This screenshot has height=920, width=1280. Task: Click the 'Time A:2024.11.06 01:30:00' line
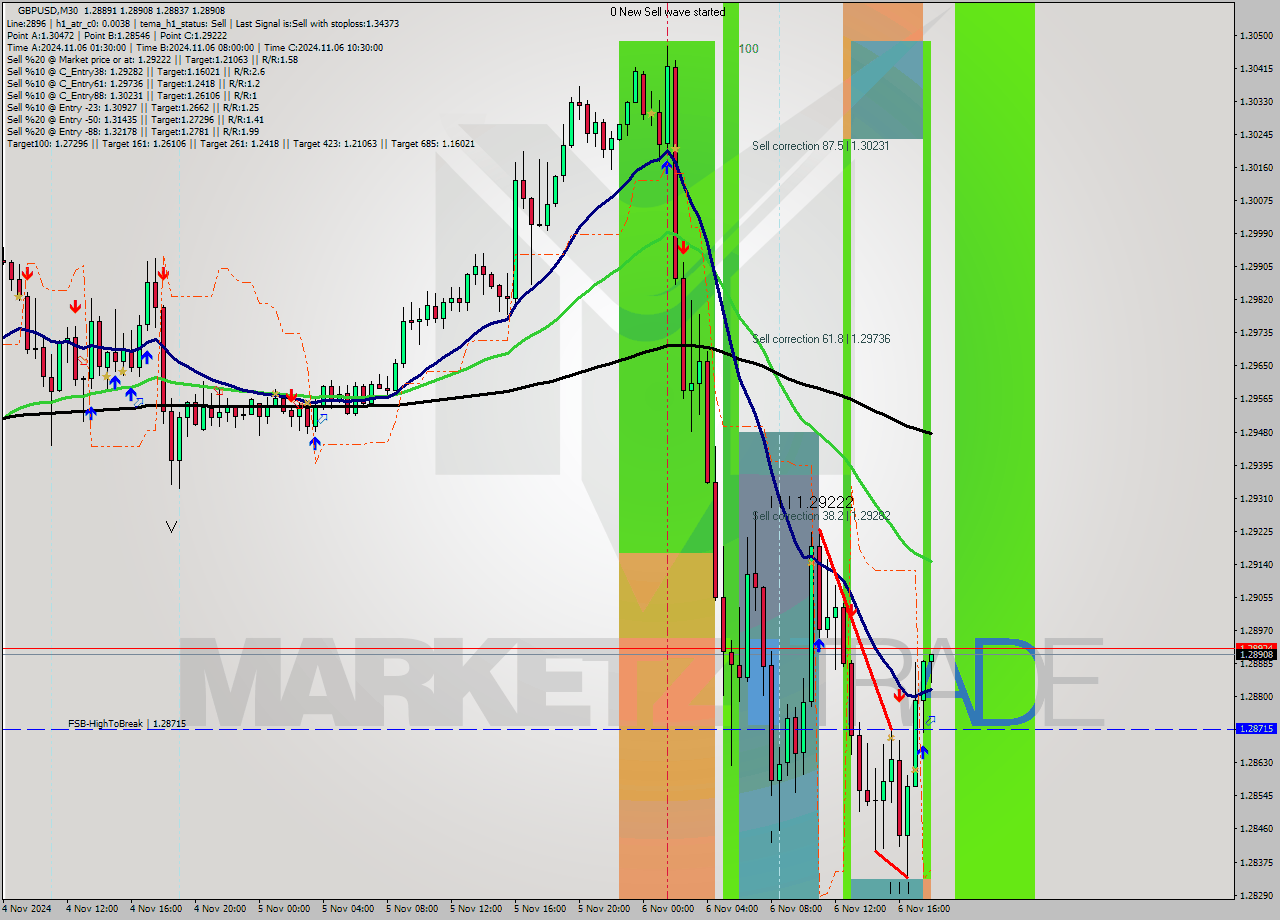click(194, 47)
